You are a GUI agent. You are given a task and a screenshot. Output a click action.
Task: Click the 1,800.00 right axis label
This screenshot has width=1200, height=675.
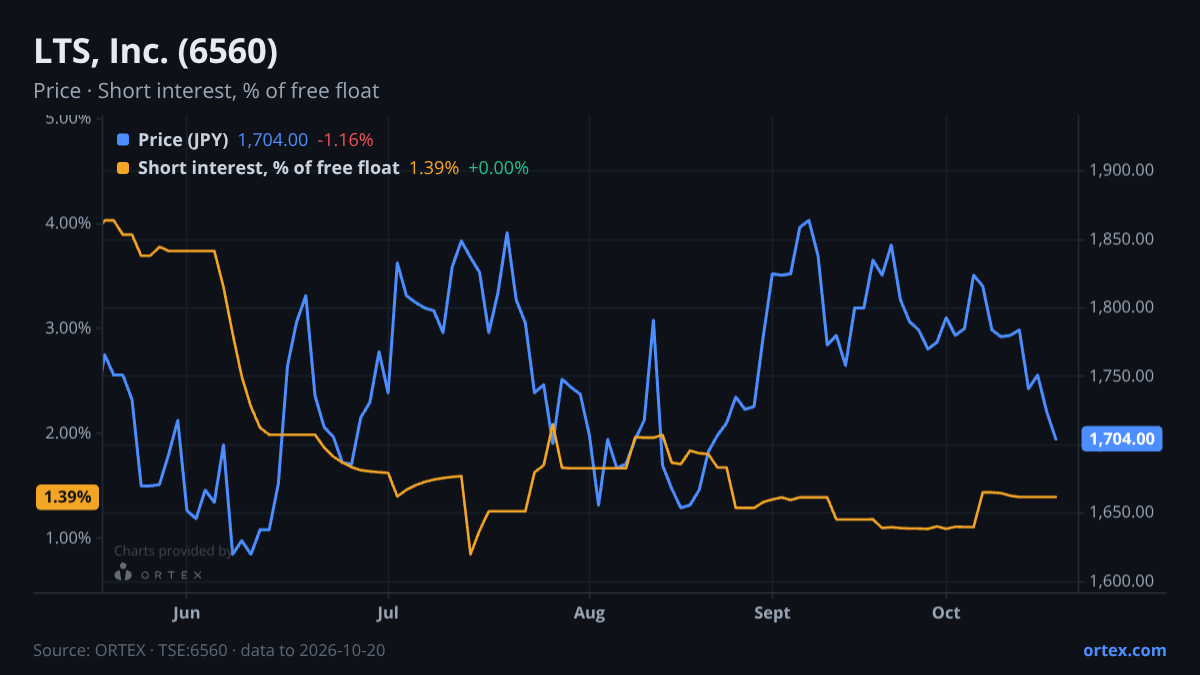coord(1122,307)
